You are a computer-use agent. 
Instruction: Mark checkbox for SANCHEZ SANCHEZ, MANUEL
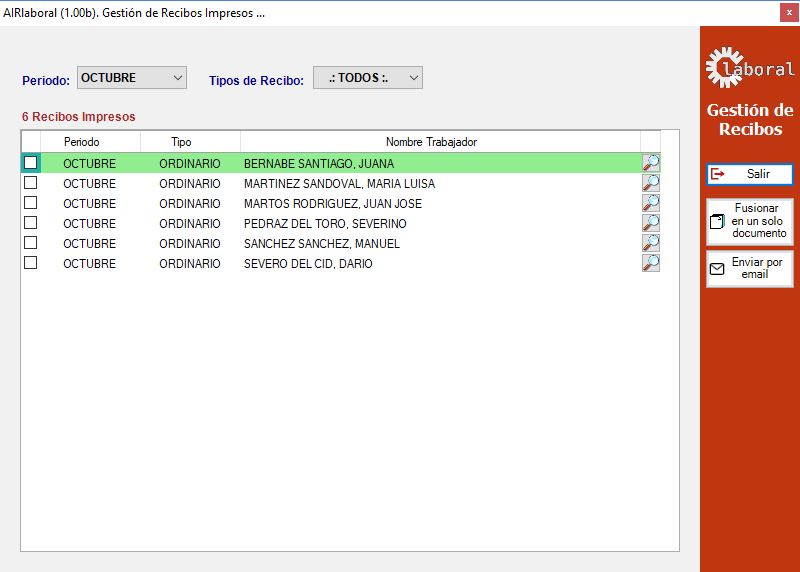click(31, 243)
